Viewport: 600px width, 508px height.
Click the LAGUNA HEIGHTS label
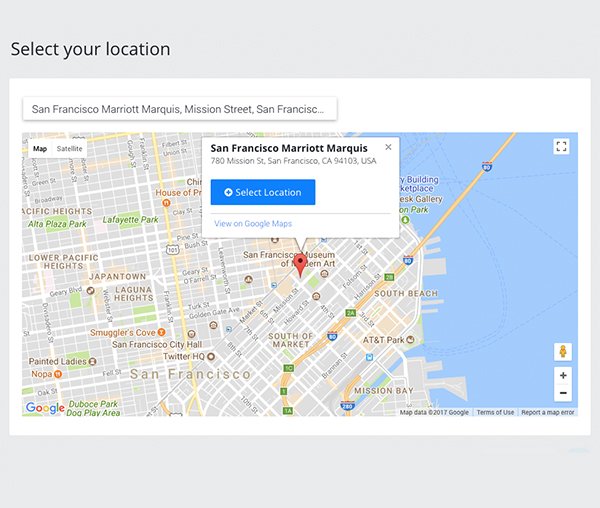pos(134,293)
